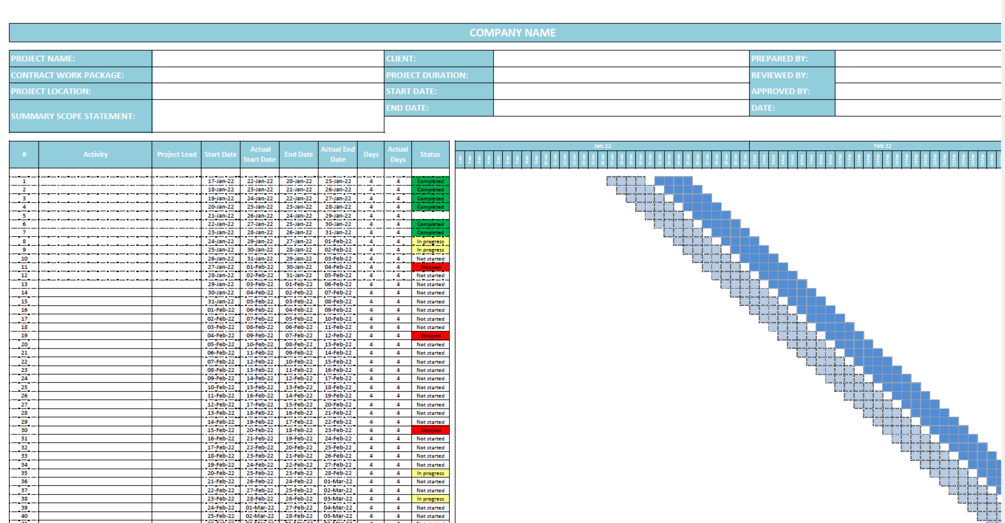Click the PROJECT NAME label cell

81,58
